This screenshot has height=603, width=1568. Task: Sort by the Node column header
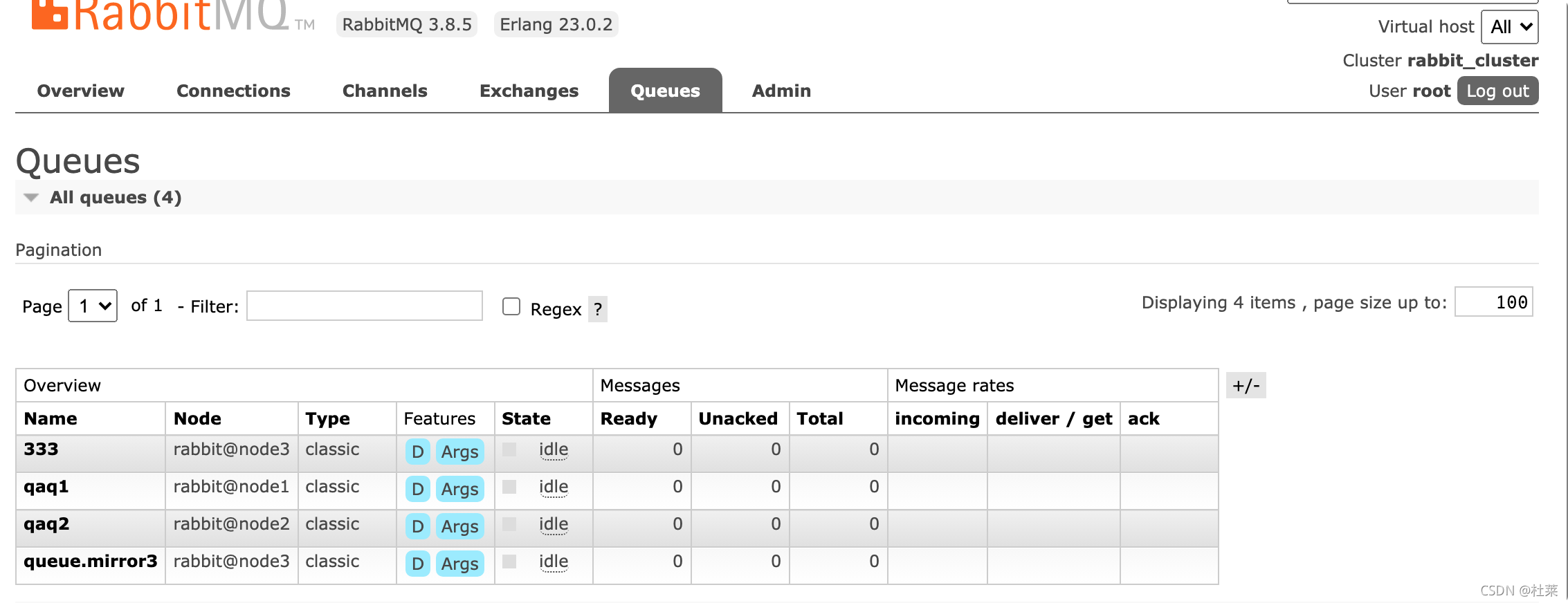pos(197,418)
